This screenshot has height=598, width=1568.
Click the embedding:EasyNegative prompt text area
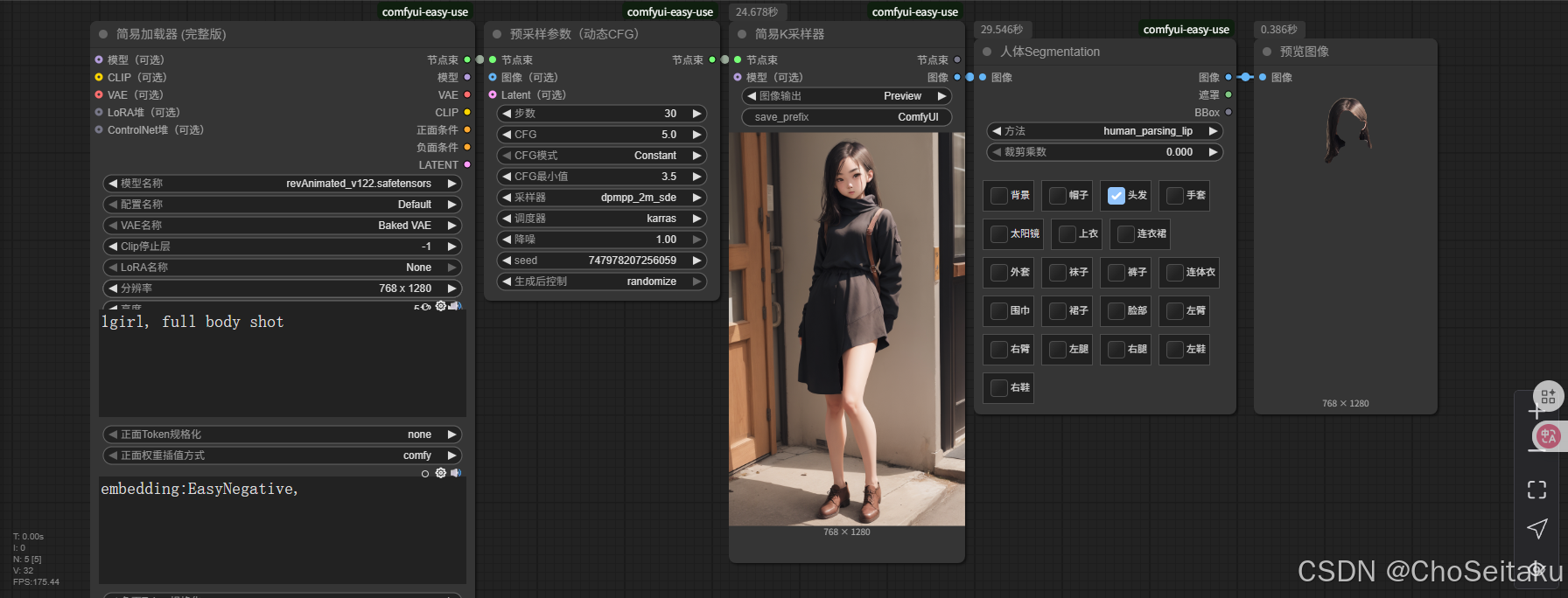(283, 530)
